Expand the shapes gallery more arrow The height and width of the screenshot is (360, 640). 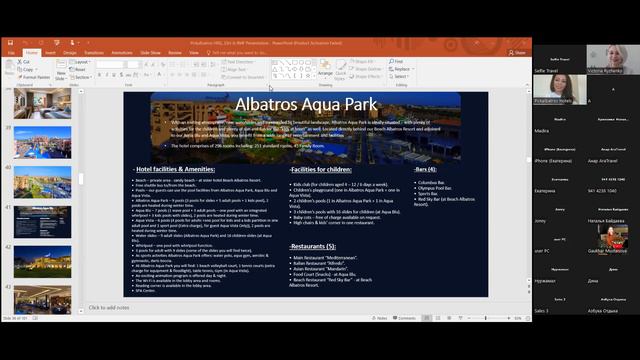point(313,76)
